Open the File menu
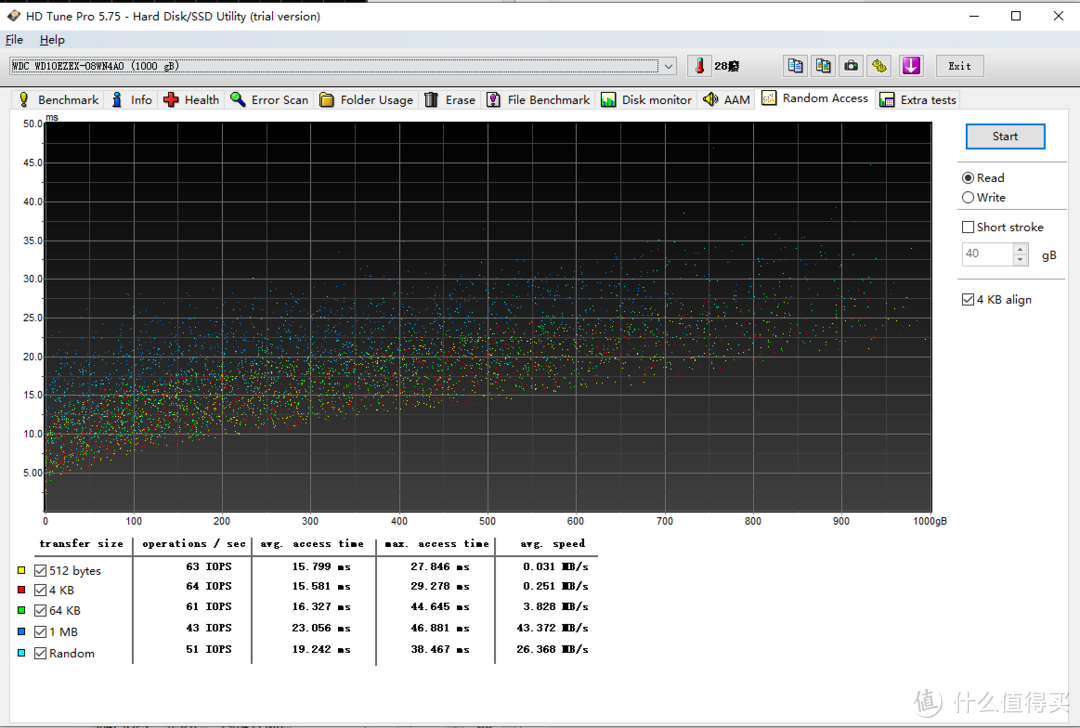The width and height of the screenshot is (1080, 728). (x=14, y=40)
